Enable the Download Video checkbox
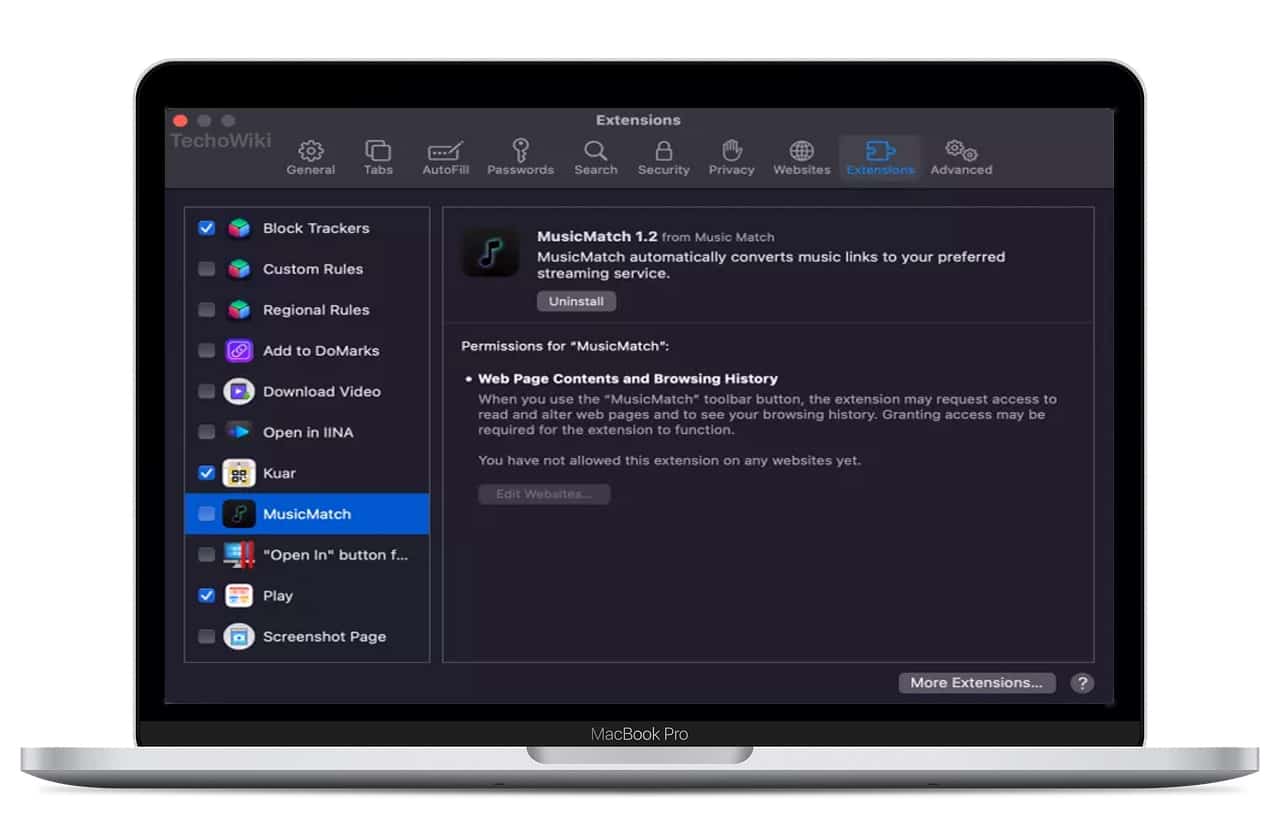1280x814 pixels. coord(206,392)
